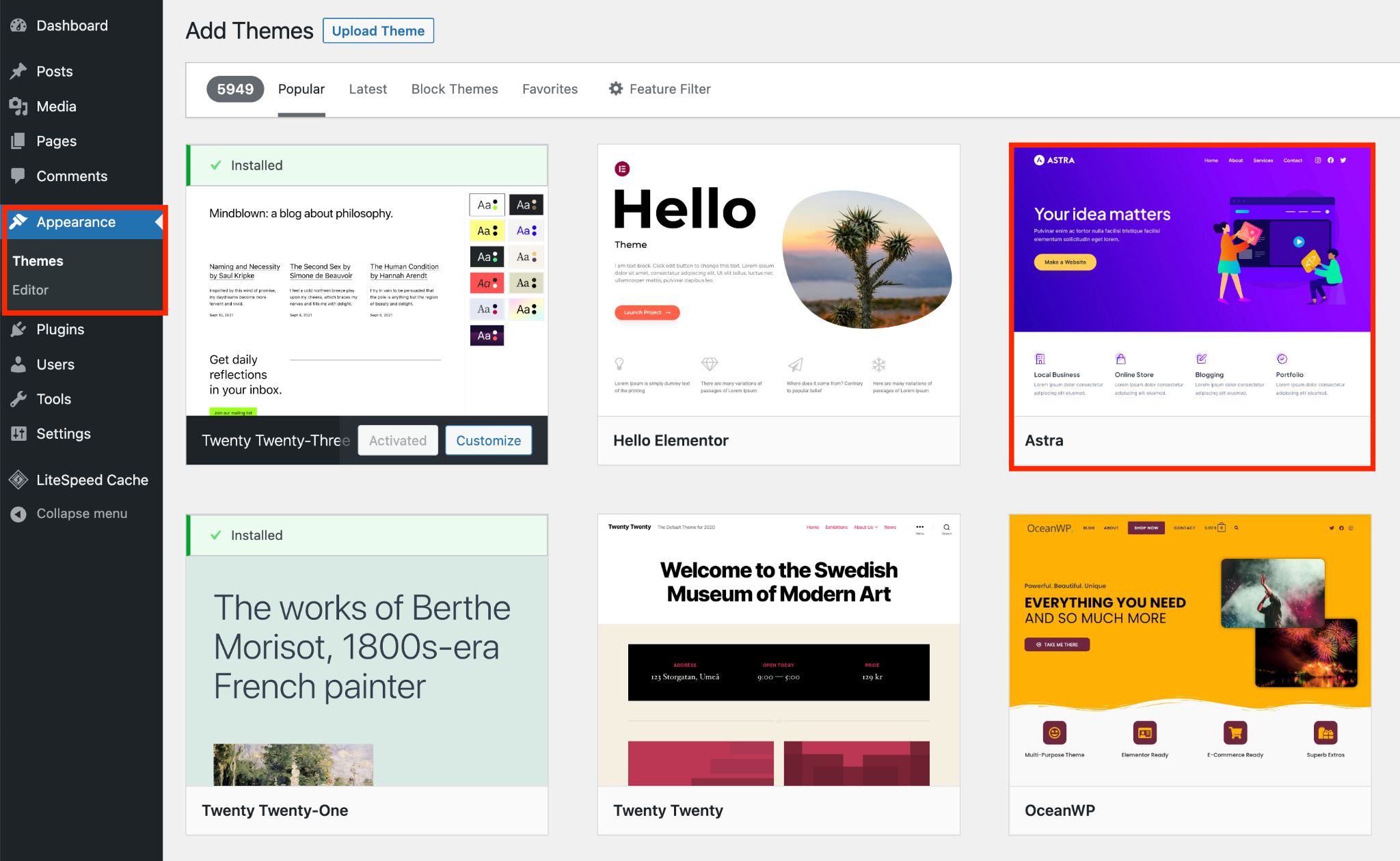Click the Dashboard icon in sidebar
The width and height of the screenshot is (1400, 861).
click(x=17, y=25)
